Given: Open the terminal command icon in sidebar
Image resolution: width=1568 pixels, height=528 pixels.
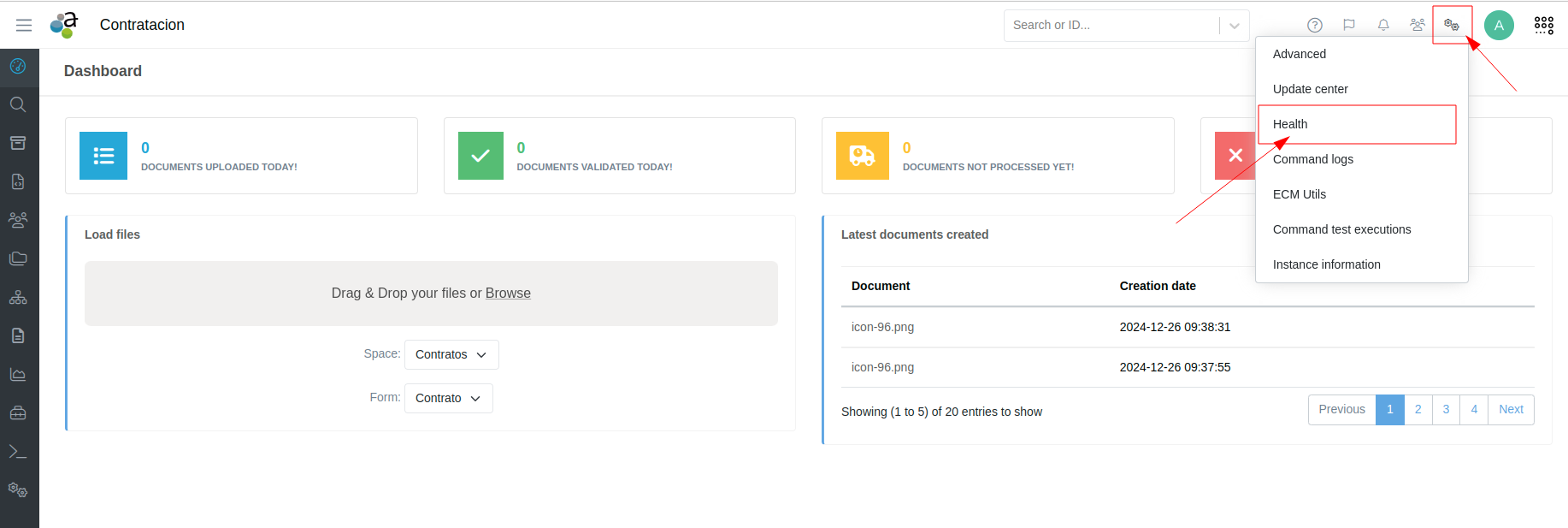Looking at the screenshot, I should 18,452.
